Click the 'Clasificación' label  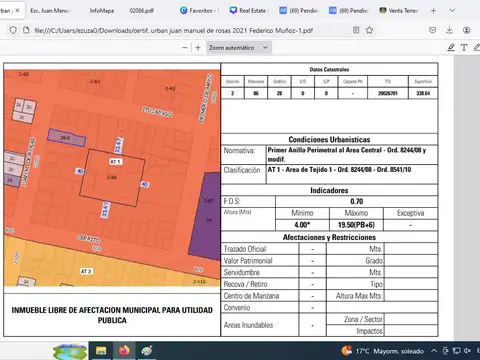coord(242,170)
